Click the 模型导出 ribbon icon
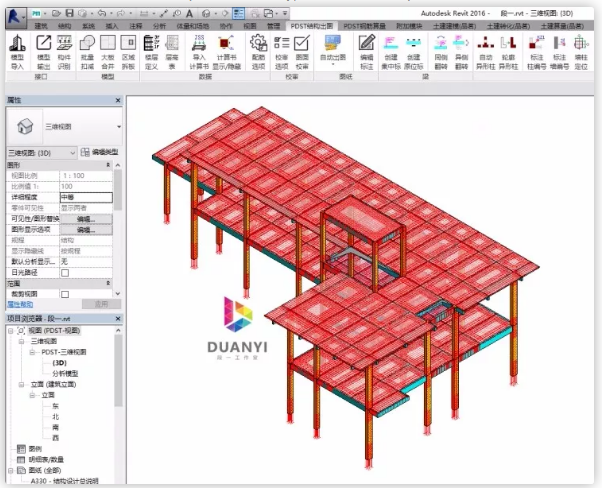Viewport: 602px width, 488px height. click(44, 46)
